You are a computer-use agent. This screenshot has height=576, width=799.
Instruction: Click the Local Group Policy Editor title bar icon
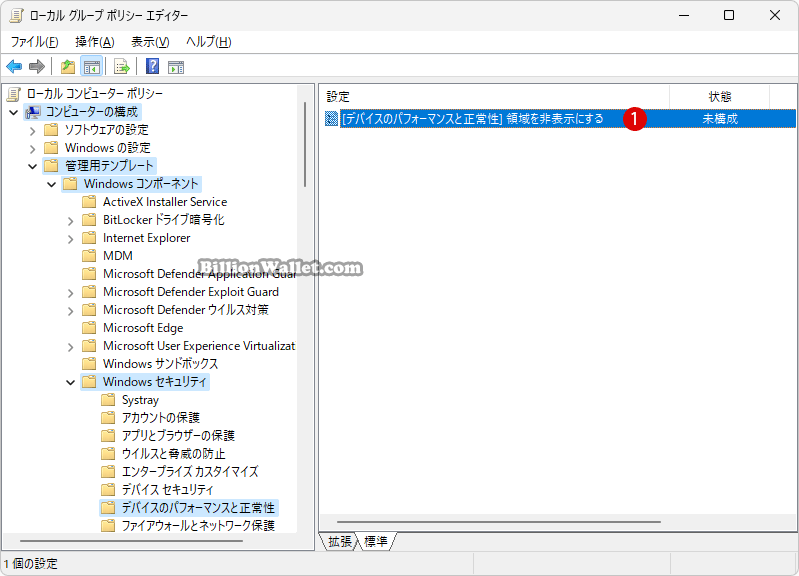click(x=16, y=15)
